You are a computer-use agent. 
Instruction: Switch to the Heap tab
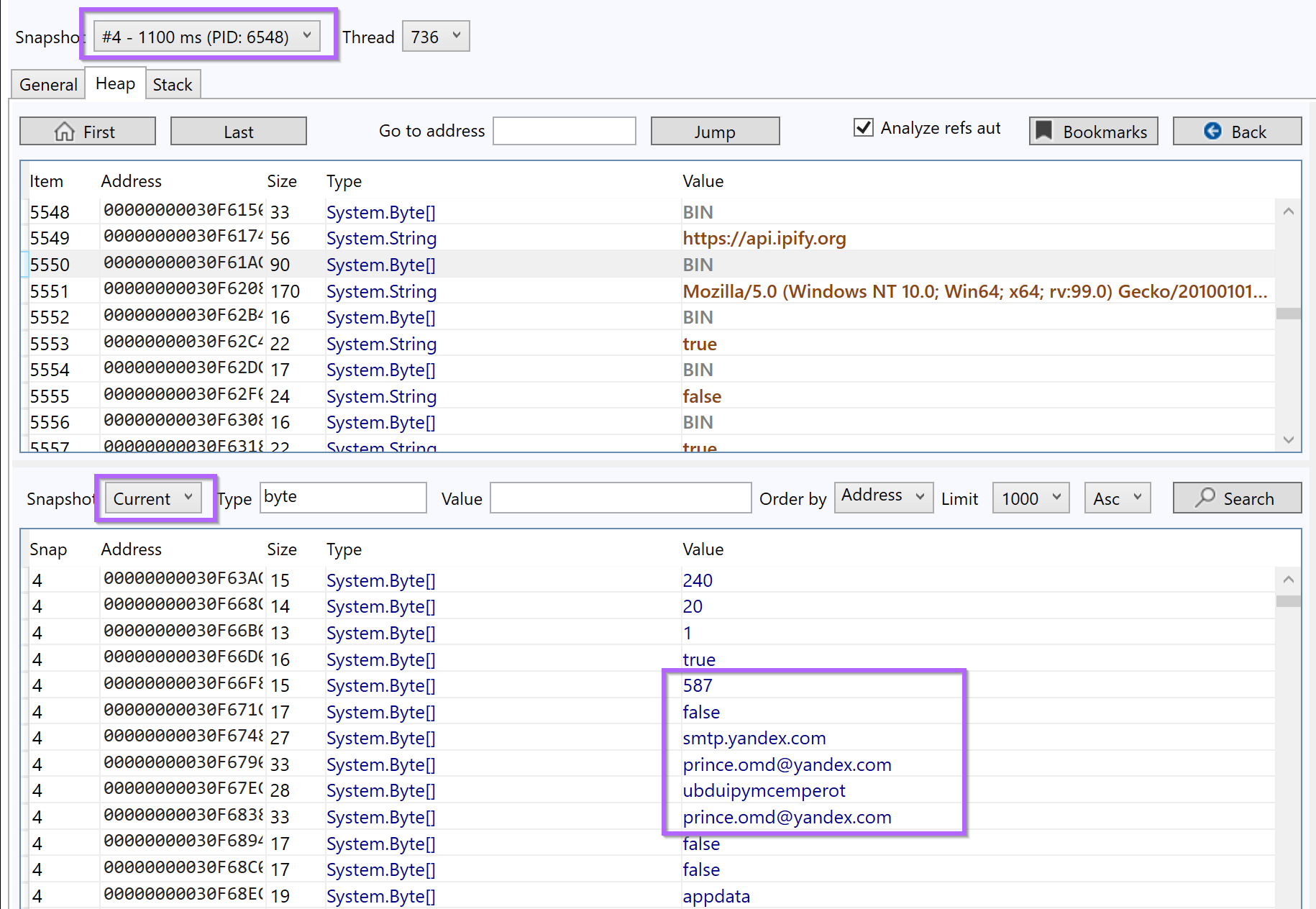[115, 83]
